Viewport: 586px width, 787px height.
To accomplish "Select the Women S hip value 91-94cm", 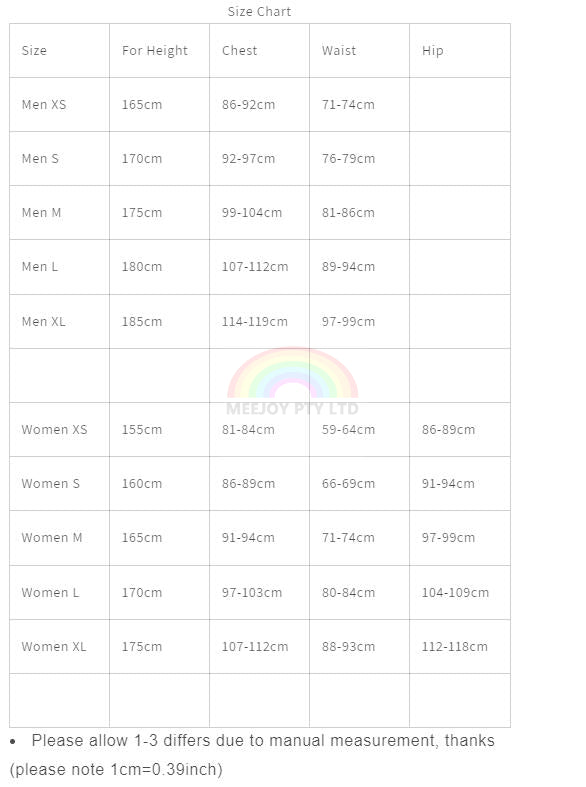I will click(x=448, y=484).
